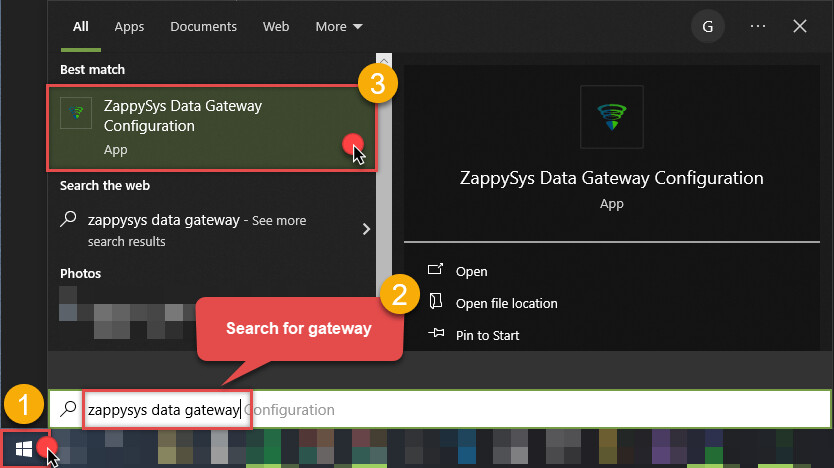Click the magnifier icon in the search box
Viewport: 834px width, 468px height.
coord(68,409)
